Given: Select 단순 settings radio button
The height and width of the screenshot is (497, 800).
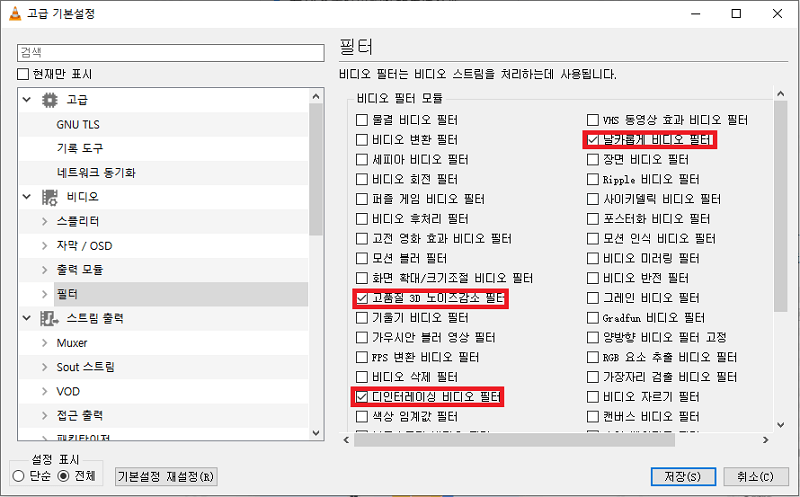Looking at the screenshot, I should coord(19,476).
